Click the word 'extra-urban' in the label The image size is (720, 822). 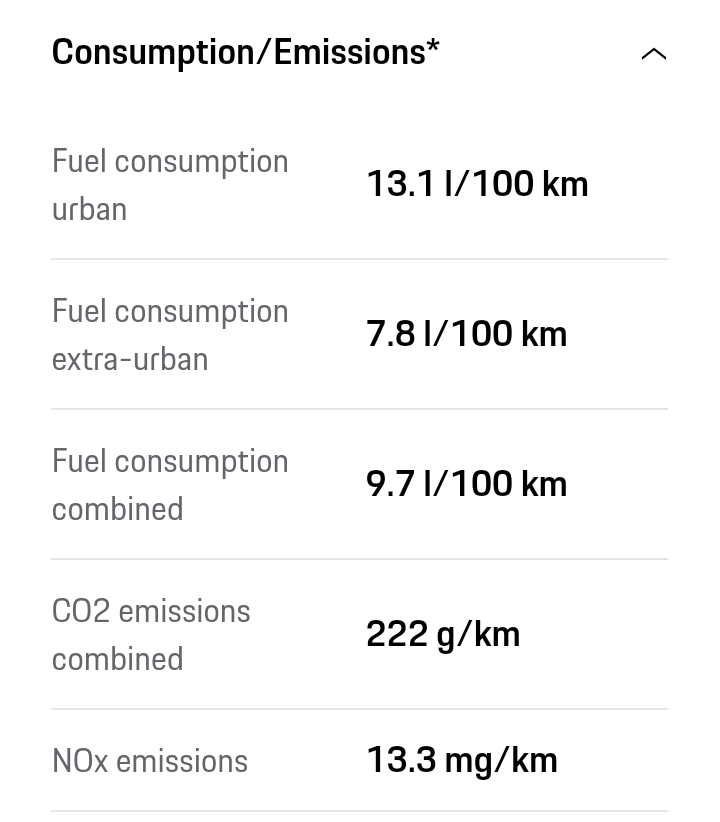click(x=130, y=359)
